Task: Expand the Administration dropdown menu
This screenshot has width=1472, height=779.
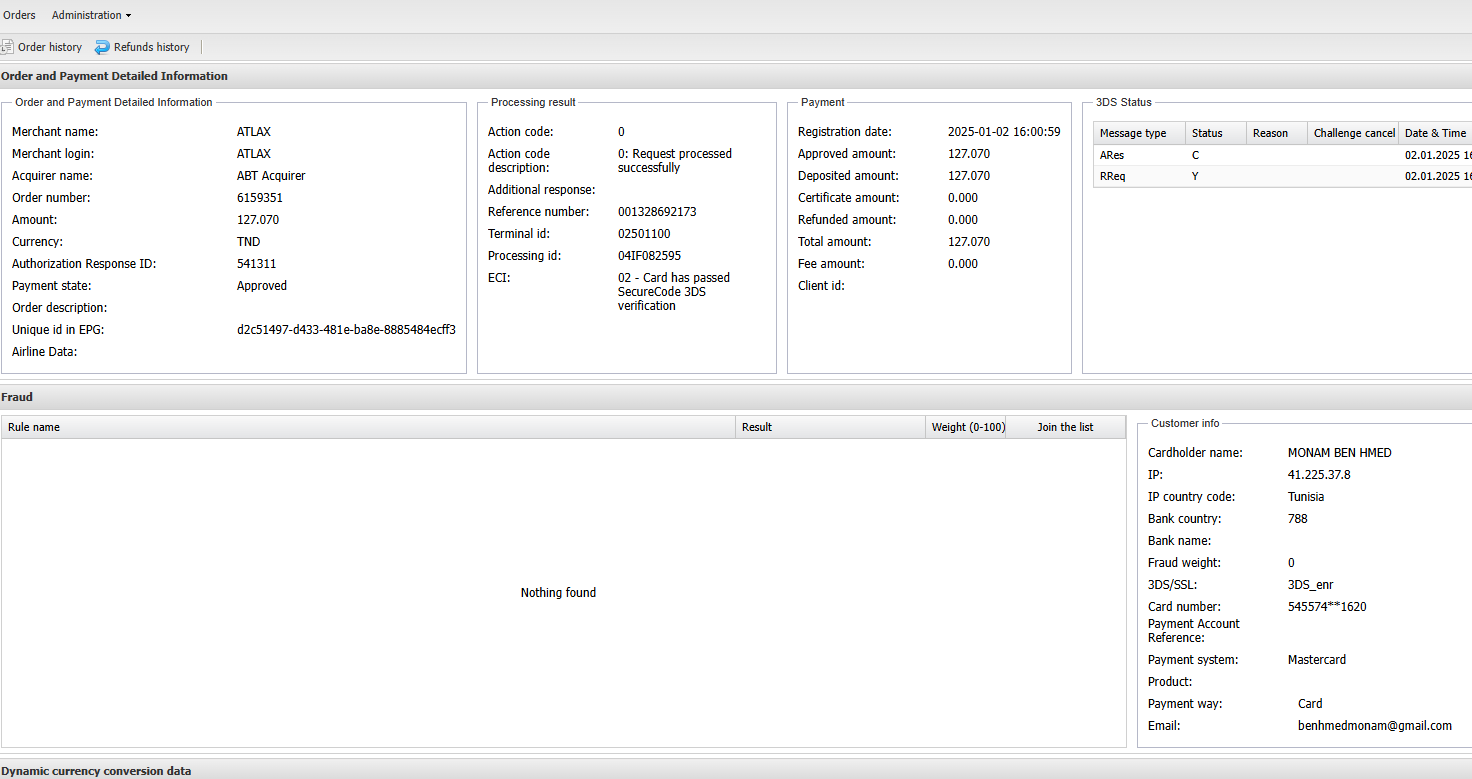Action: click(x=91, y=15)
